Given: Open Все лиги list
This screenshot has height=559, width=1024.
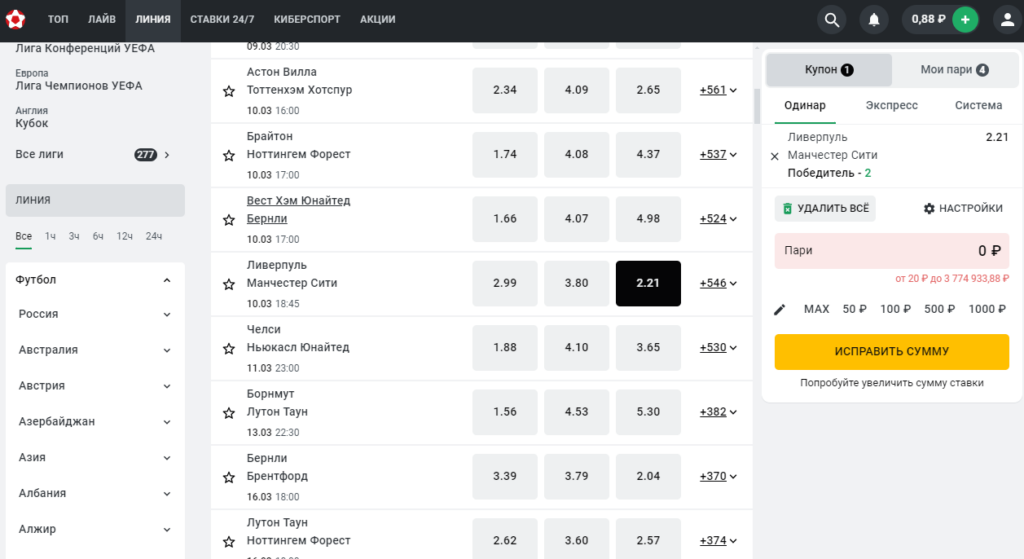Looking at the screenshot, I should coord(93,155).
